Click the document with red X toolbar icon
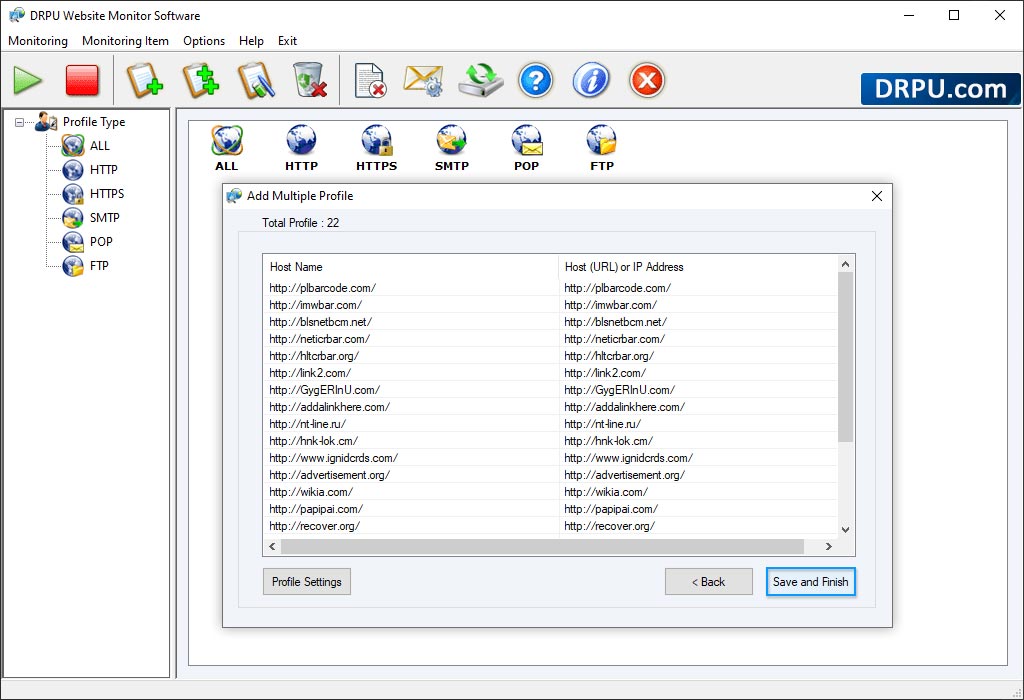This screenshot has width=1024, height=700. (x=370, y=81)
